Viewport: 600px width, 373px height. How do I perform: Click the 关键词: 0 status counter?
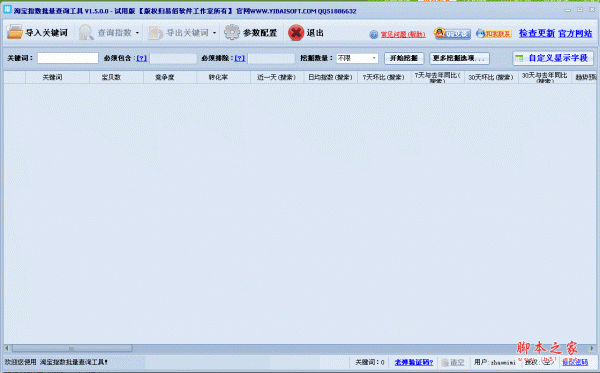[370, 362]
